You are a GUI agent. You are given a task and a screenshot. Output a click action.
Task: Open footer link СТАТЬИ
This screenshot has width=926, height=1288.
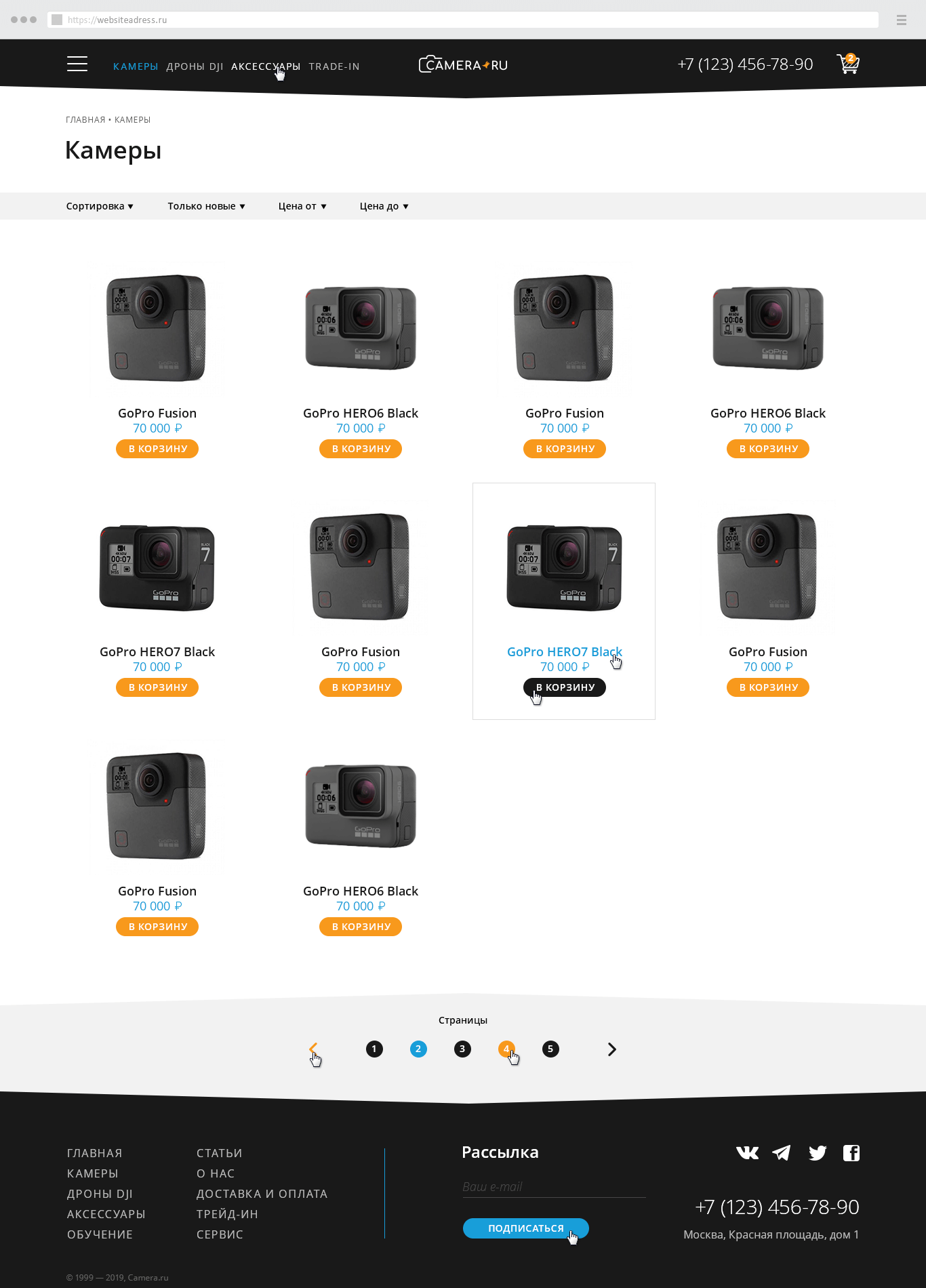click(220, 1153)
